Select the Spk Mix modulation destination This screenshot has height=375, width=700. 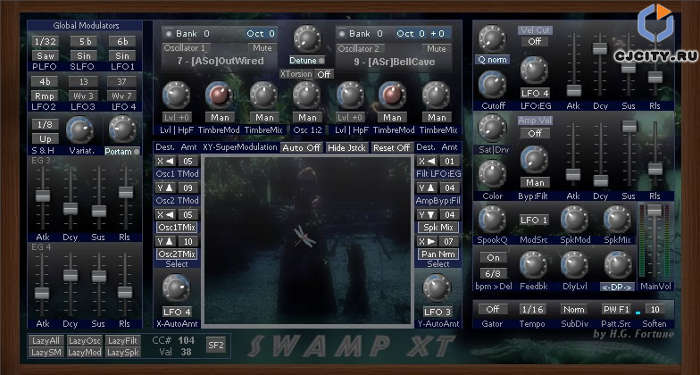coord(438,228)
